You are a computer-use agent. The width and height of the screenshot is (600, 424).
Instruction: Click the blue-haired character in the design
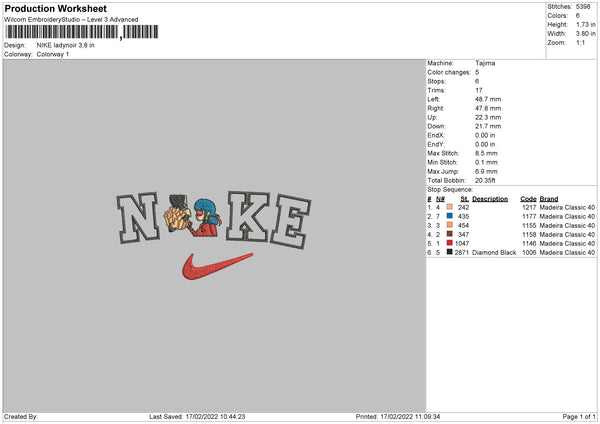[x=207, y=217]
